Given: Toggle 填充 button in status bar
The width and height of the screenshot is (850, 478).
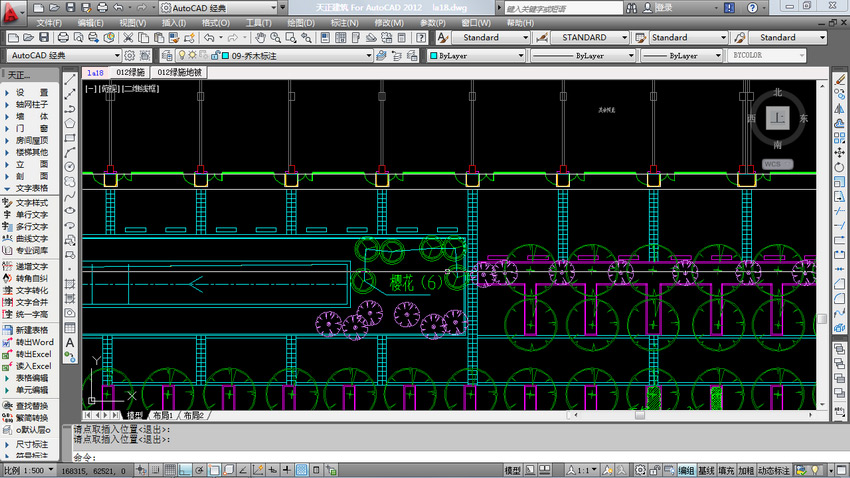Looking at the screenshot, I should coord(726,470).
